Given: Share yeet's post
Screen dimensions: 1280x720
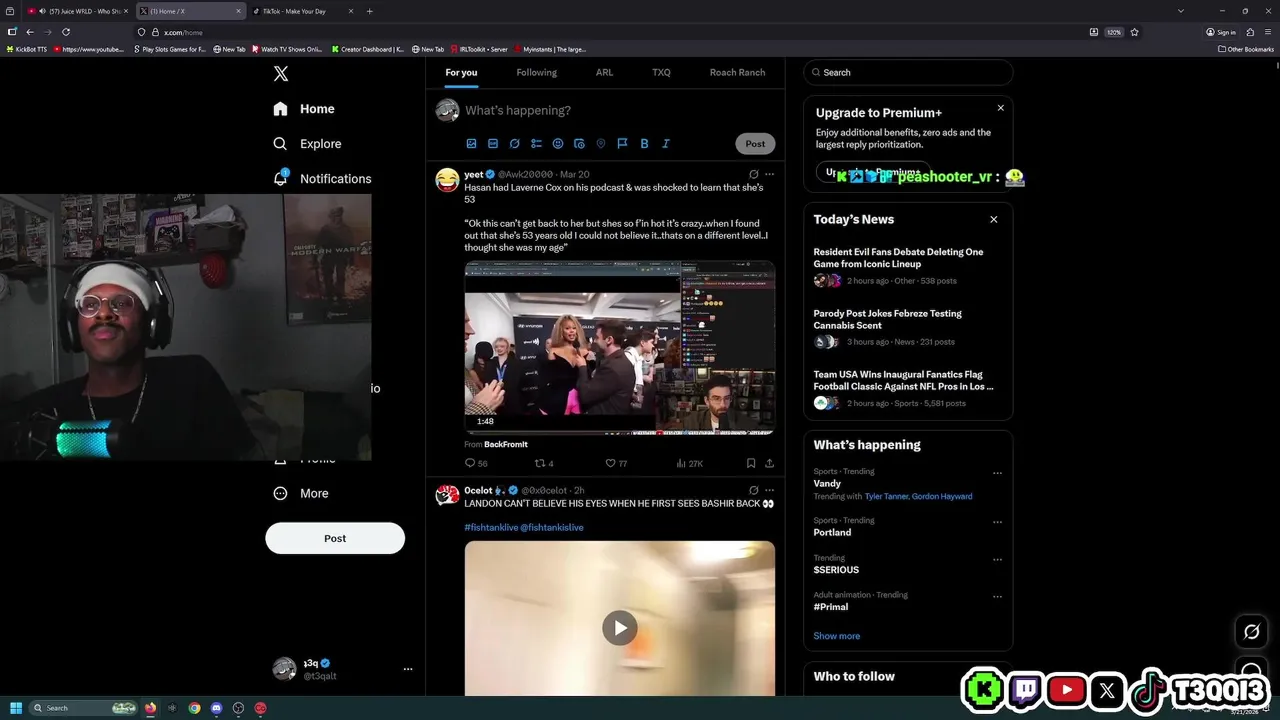Looking at the screenshot, I should point(769,463).
